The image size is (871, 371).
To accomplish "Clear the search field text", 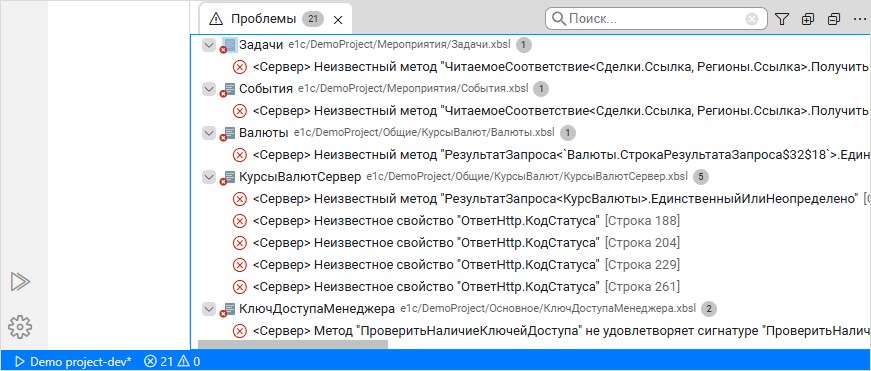I will point(752,19).
